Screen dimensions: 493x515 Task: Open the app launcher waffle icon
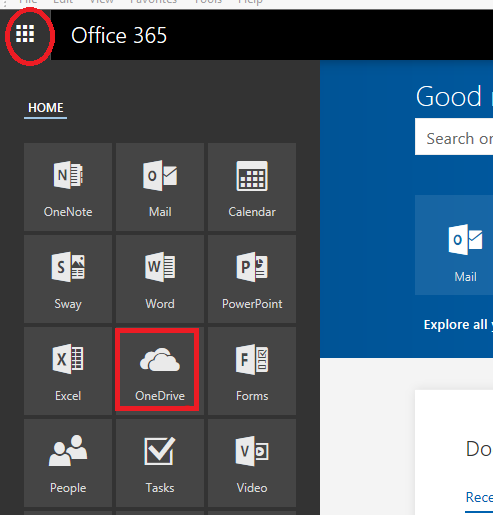(x=25, y=34)
